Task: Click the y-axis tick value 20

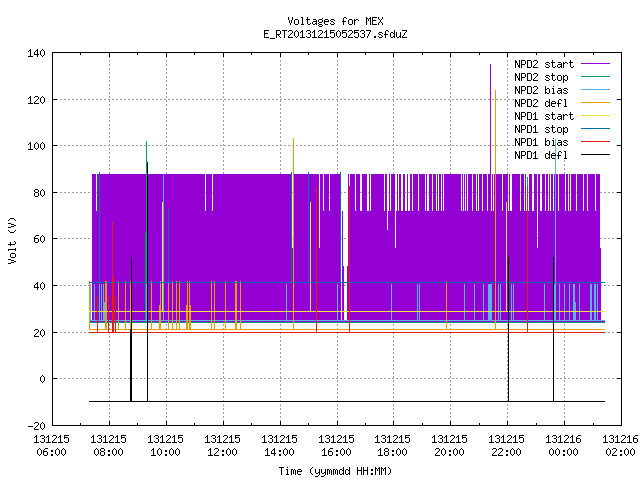Action: [39, 333]
